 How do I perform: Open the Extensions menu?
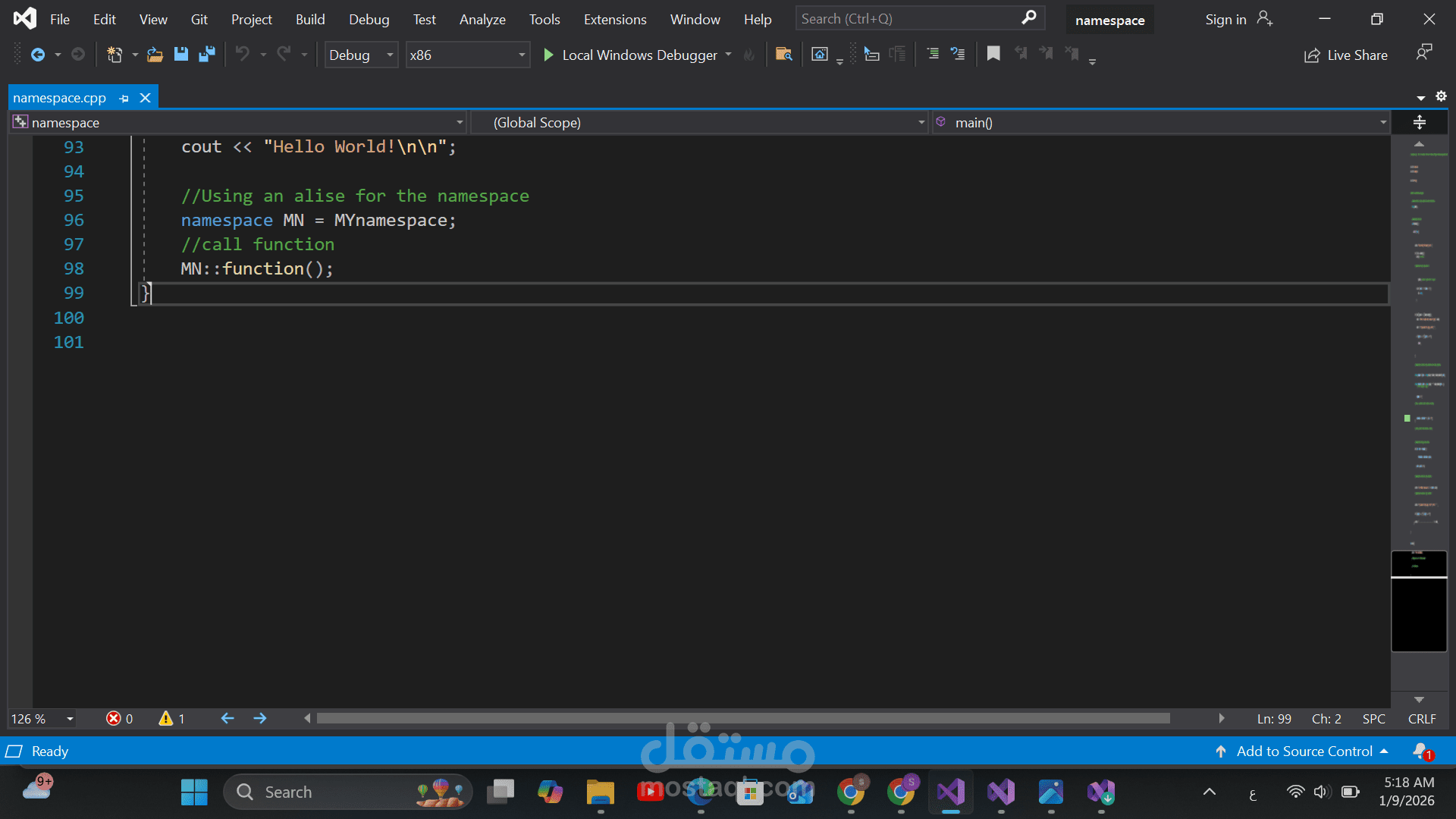coord(614,20)
